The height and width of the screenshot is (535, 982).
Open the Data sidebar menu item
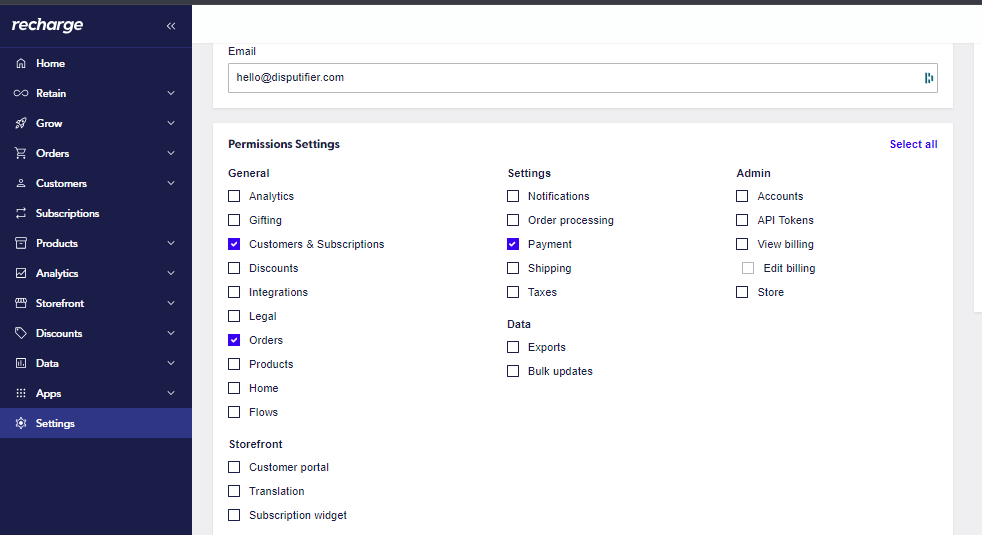(x=96, y=363)
